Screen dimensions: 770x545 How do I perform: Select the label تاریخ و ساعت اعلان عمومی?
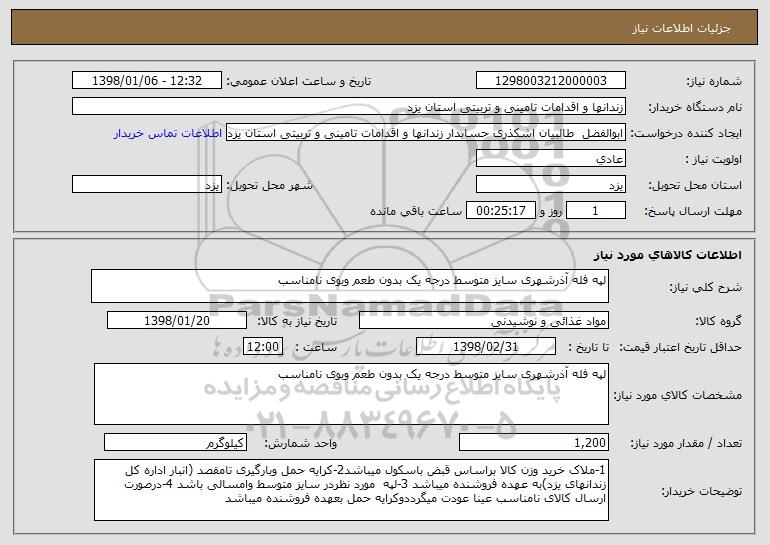299,81
